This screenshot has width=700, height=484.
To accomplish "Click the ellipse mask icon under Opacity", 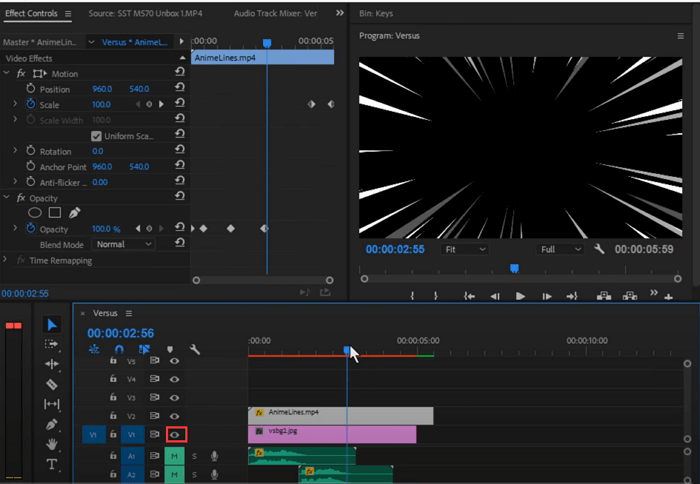I will click(34, 213).
